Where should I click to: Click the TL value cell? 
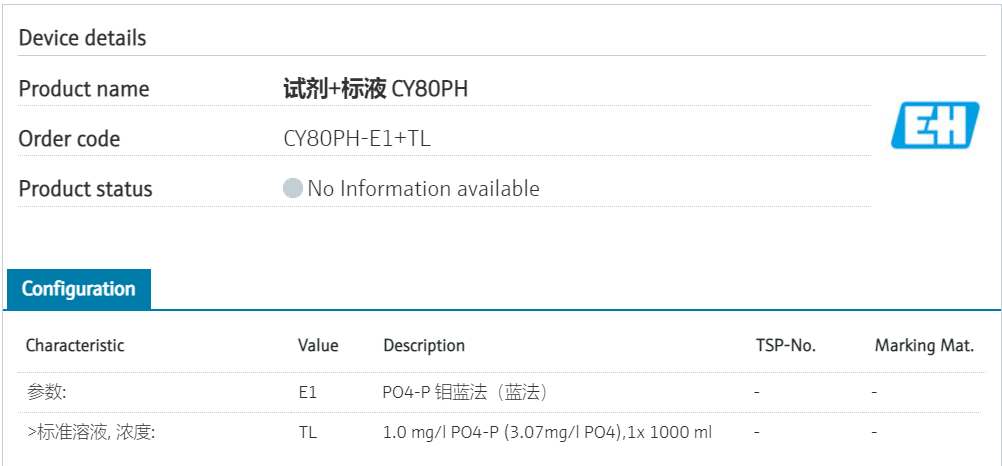[x=307, y=433]
